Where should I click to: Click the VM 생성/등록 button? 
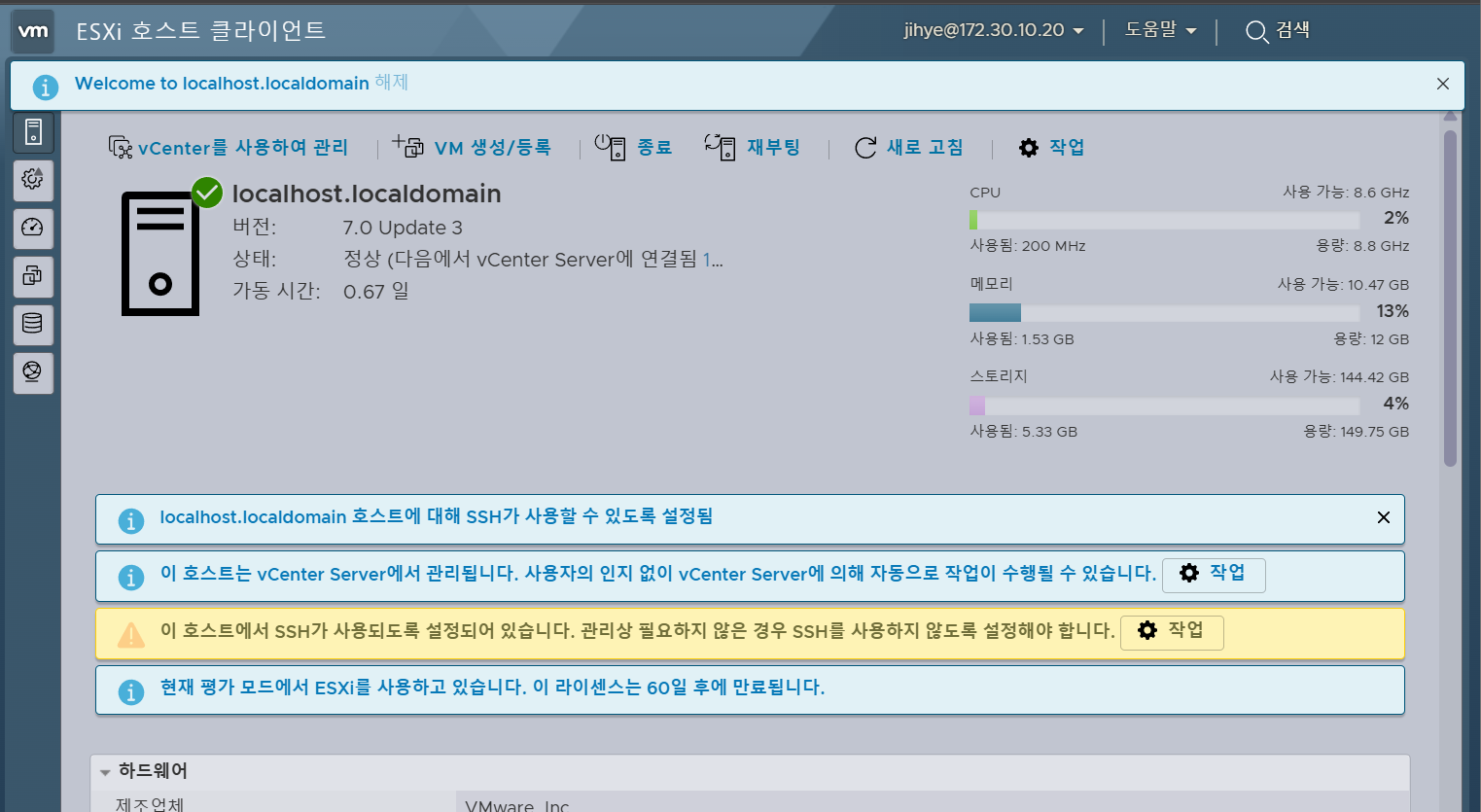472,148
